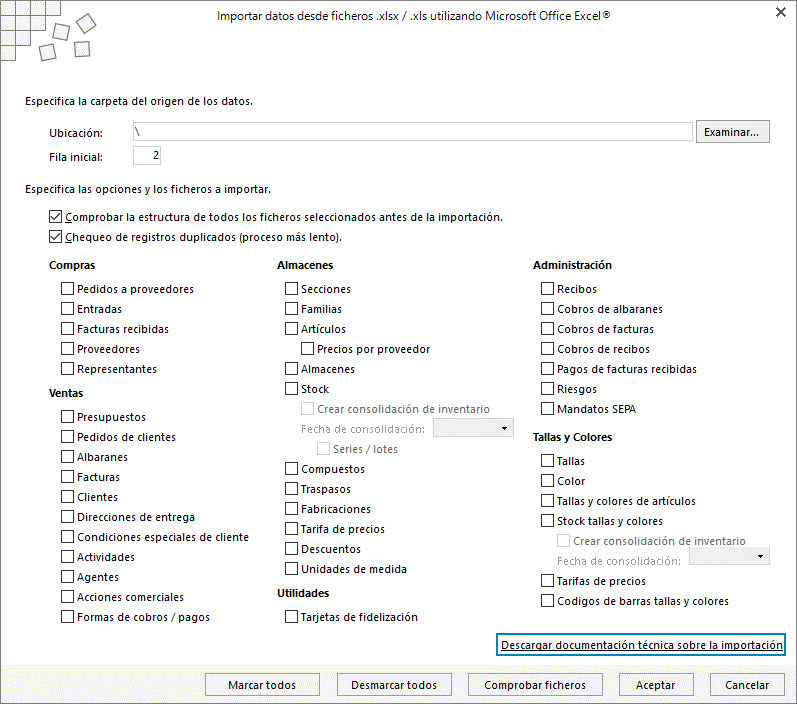Viewport: 797px width, 704px height.
Task: Tick Formas de cobros / pagos
Action: pos(67,617)
